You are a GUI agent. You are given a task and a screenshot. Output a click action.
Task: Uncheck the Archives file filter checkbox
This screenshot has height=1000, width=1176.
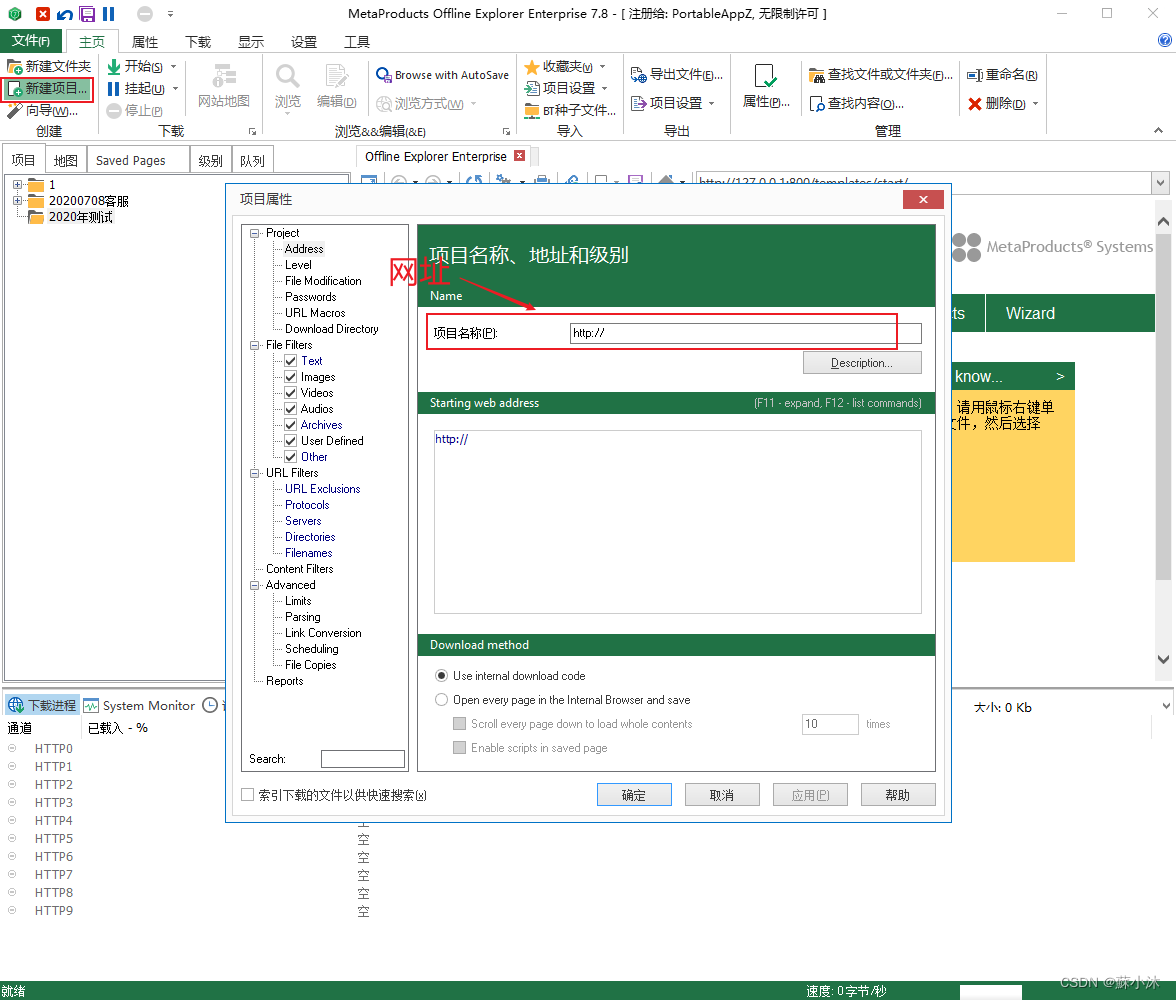tap(291, 425)
